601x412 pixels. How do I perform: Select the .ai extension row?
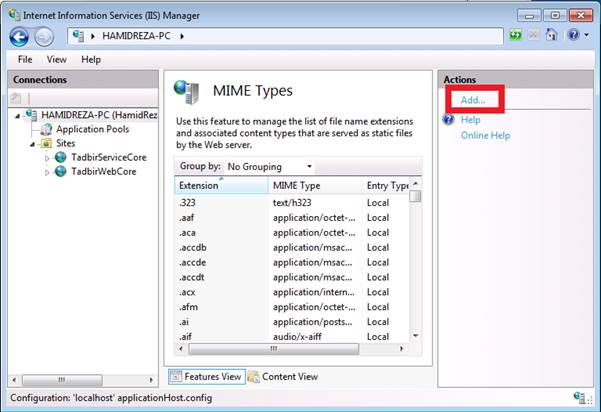click(x=292, y=322)
